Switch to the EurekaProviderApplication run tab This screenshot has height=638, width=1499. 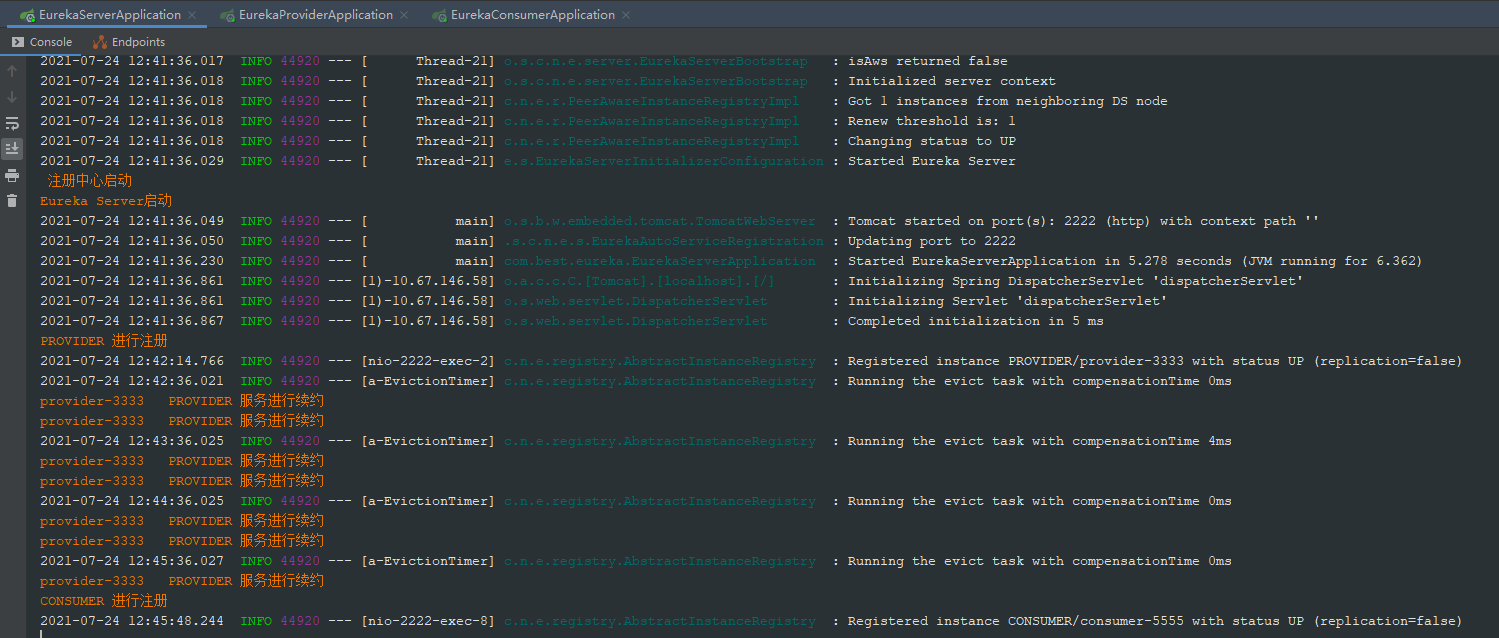coord(316,15)
